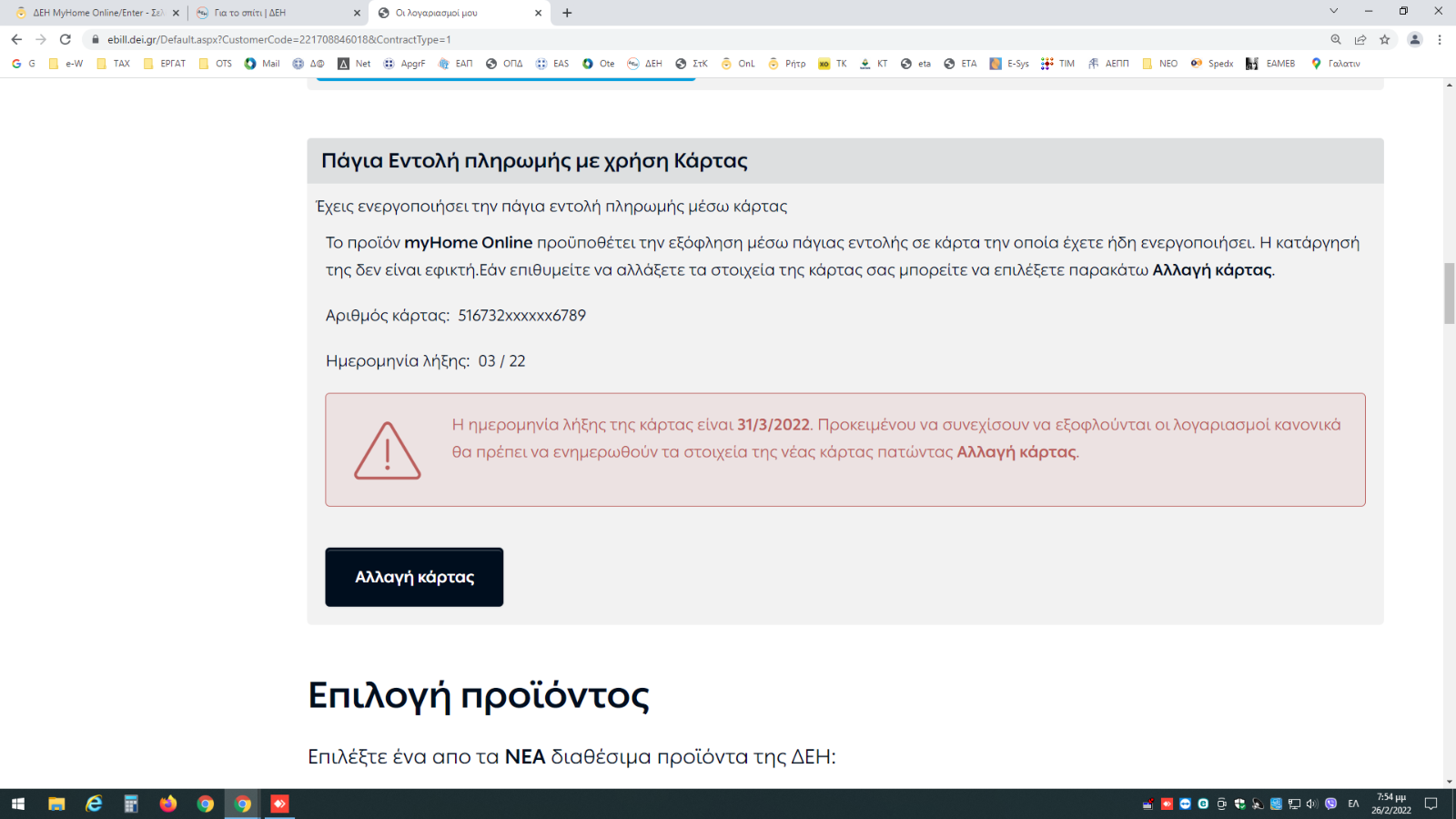Open Chrome three-dot menu
Viewport: 1456px width, 819px height.
[x=1440, y=39]
